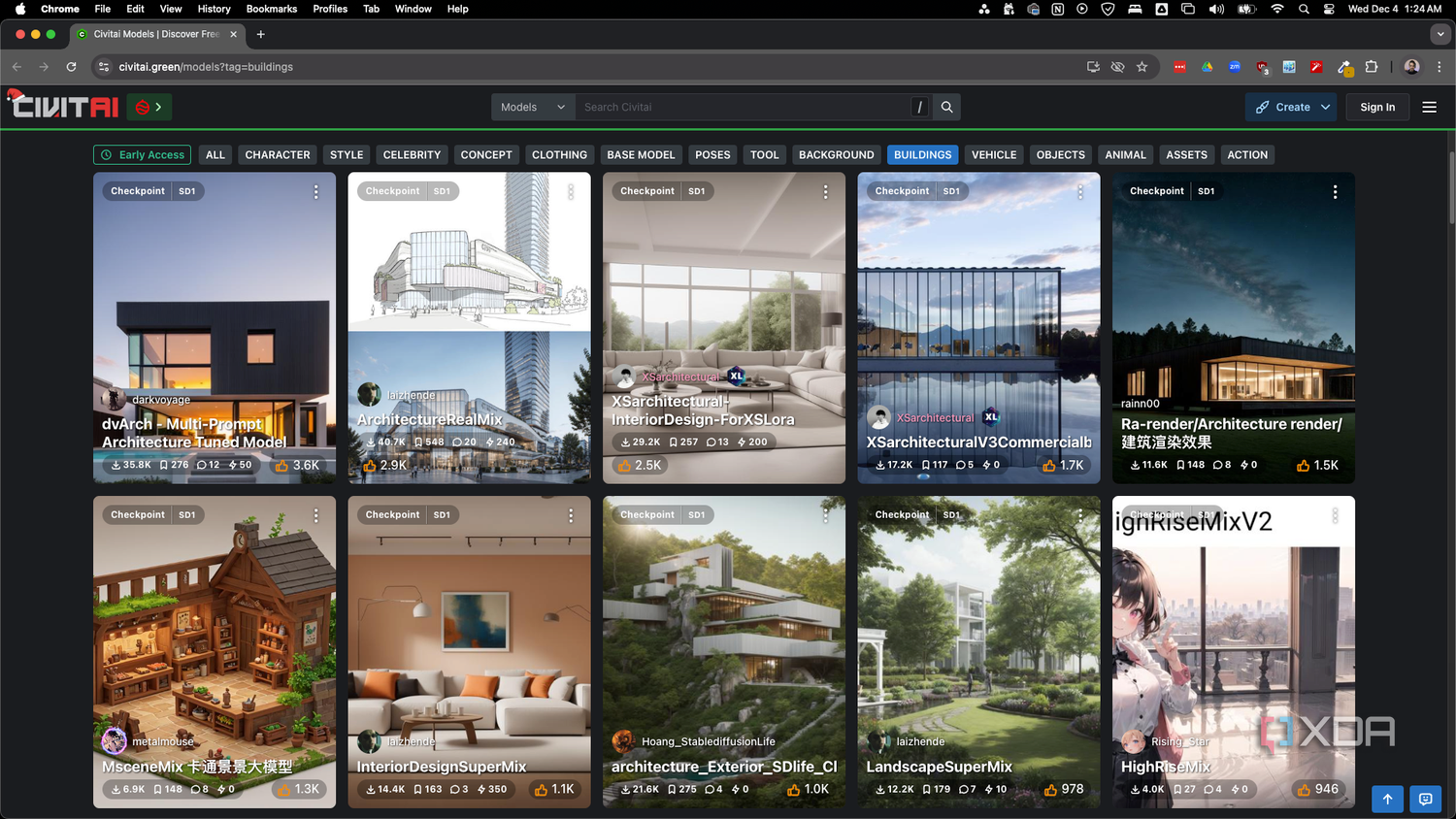
Task: Click the scroll-to-top arrow button
Action: pyautogui.click(x=1387, y=799)
